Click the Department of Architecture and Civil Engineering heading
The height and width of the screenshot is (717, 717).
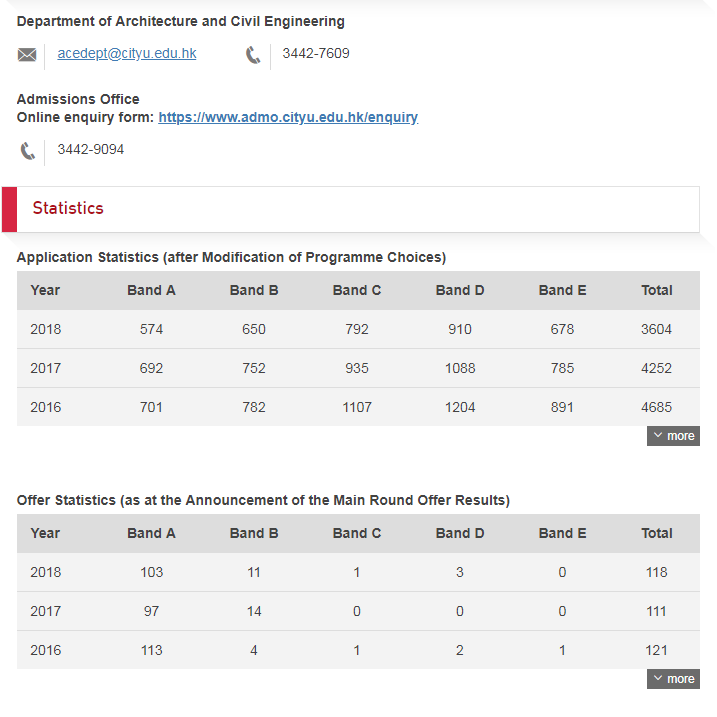coord(181,21)
